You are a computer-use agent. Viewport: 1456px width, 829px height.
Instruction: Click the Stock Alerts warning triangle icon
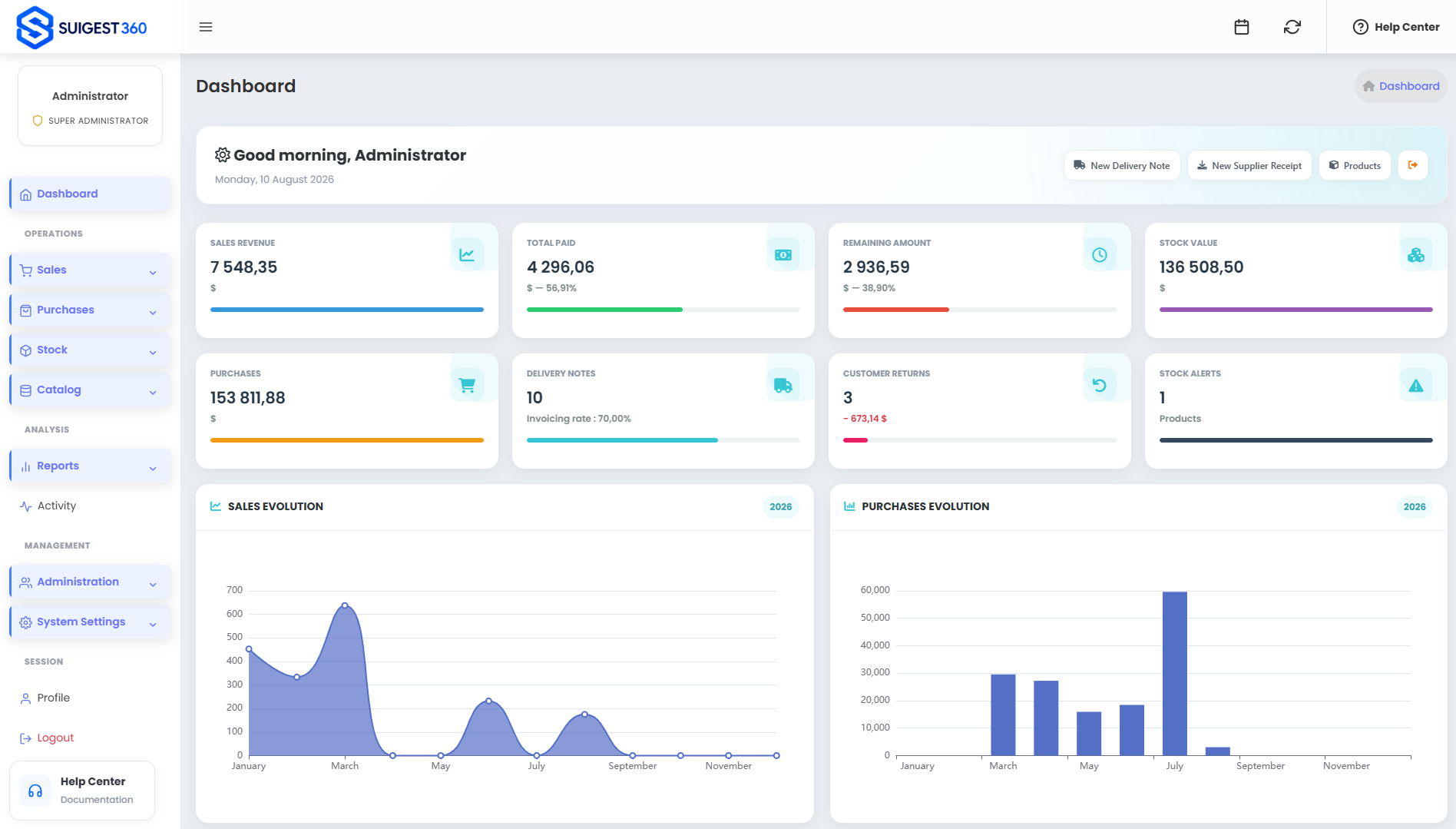1416,385
